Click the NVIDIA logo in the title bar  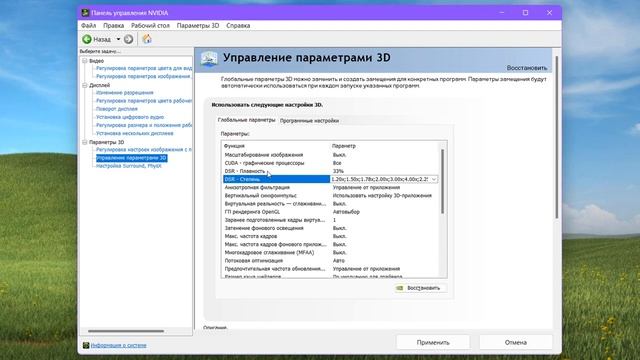tap(85, 13)
